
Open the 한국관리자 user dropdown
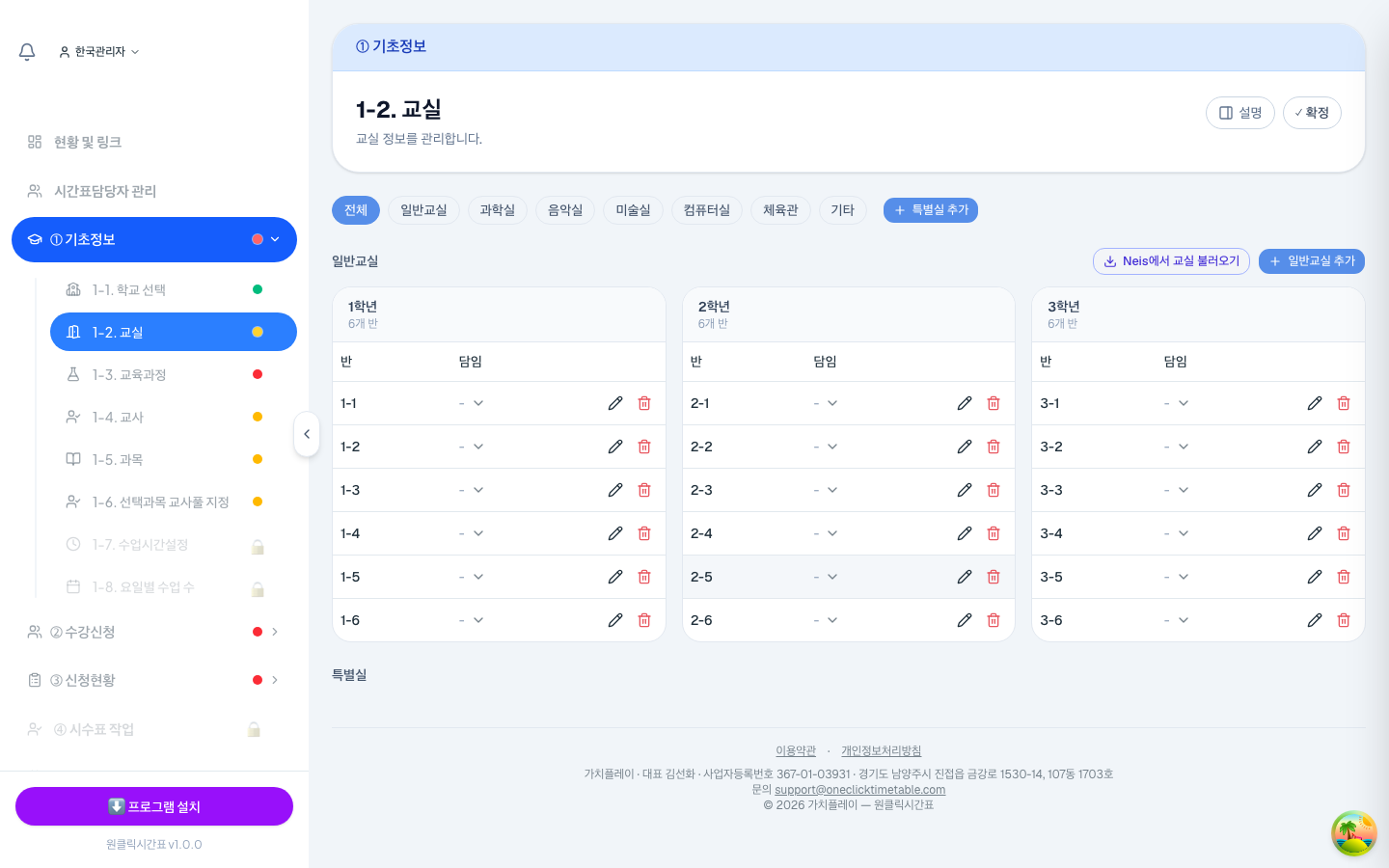[x=98, y=51]
